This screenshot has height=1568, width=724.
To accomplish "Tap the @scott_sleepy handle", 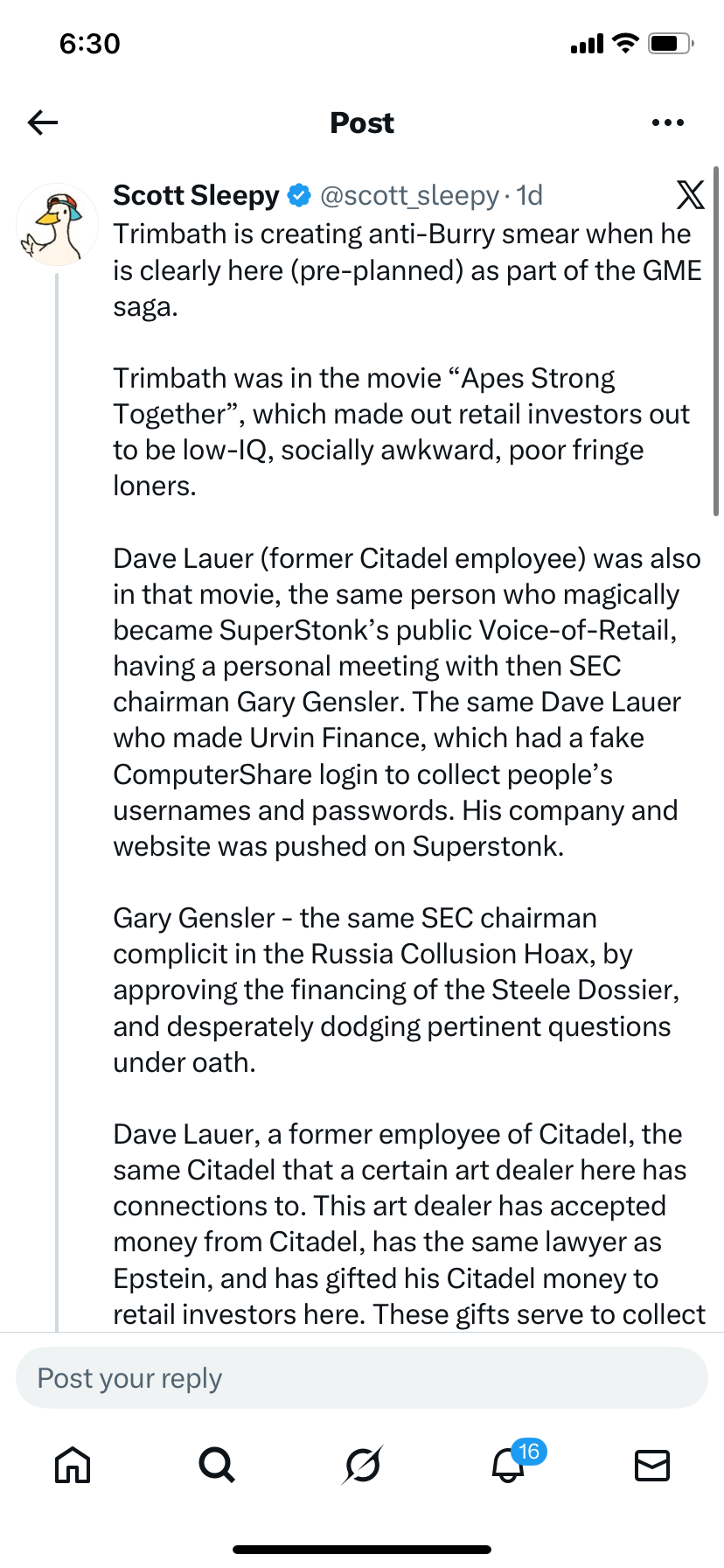I will 409,195.
